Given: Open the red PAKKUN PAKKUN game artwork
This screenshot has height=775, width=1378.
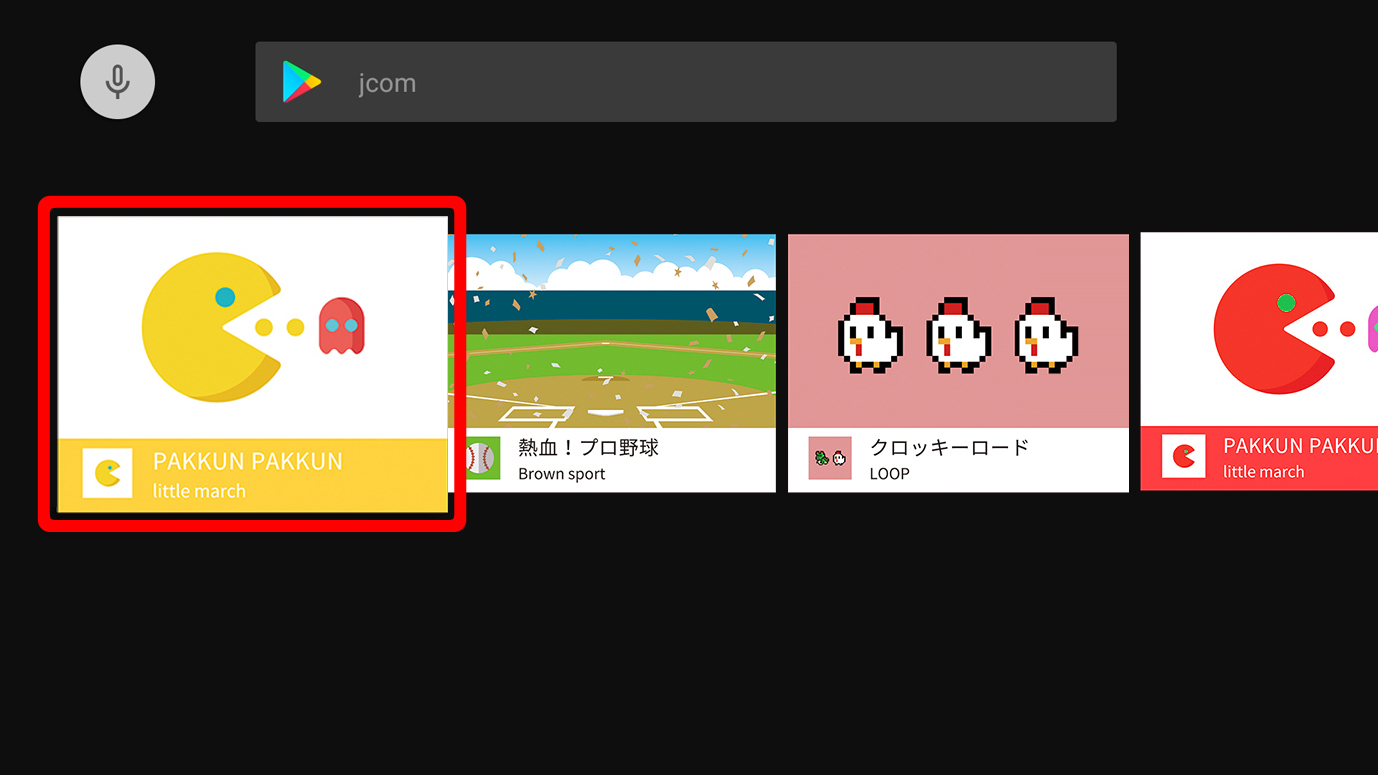Looking at the screenshot, I should (1259, 330).
